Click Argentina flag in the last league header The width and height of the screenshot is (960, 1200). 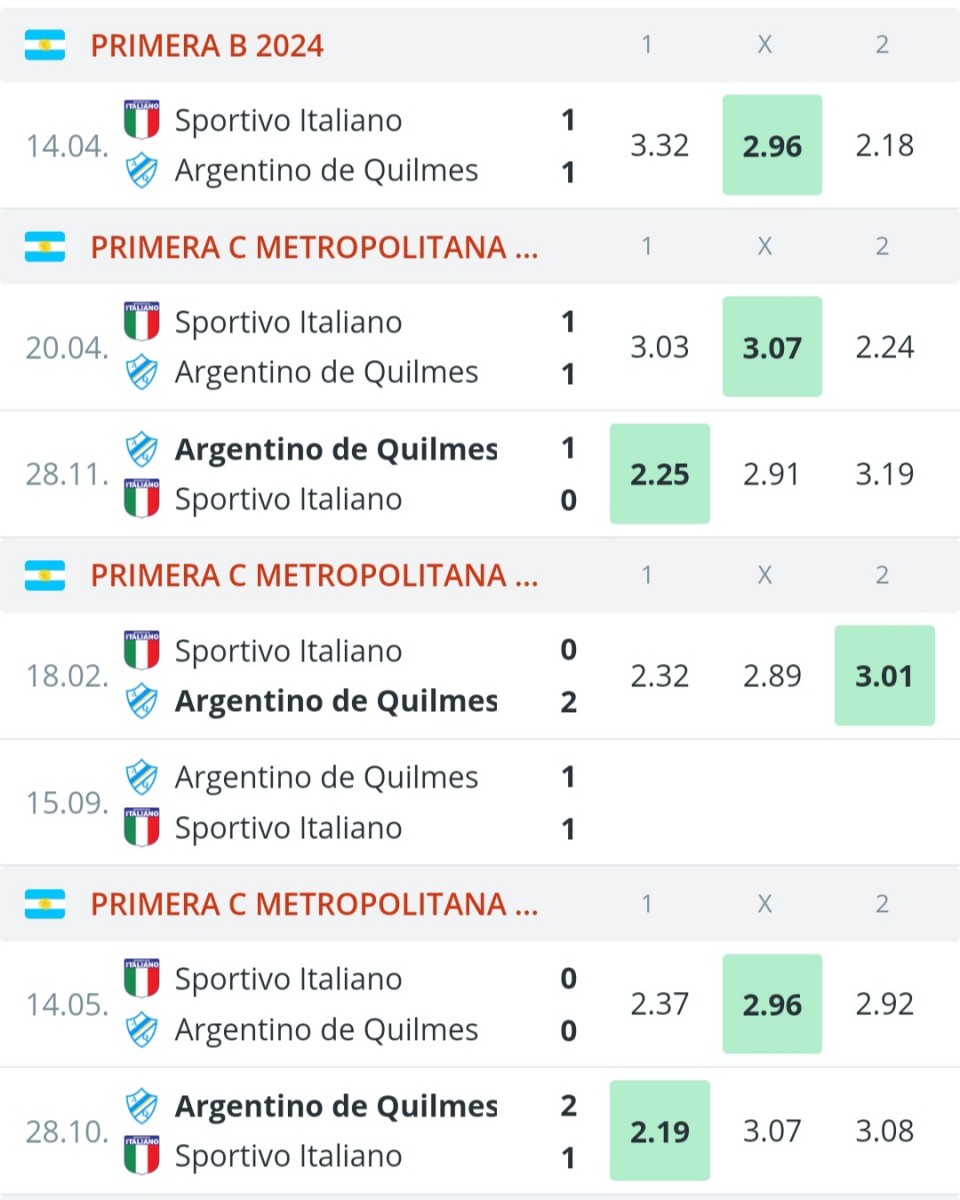point(45,904)
